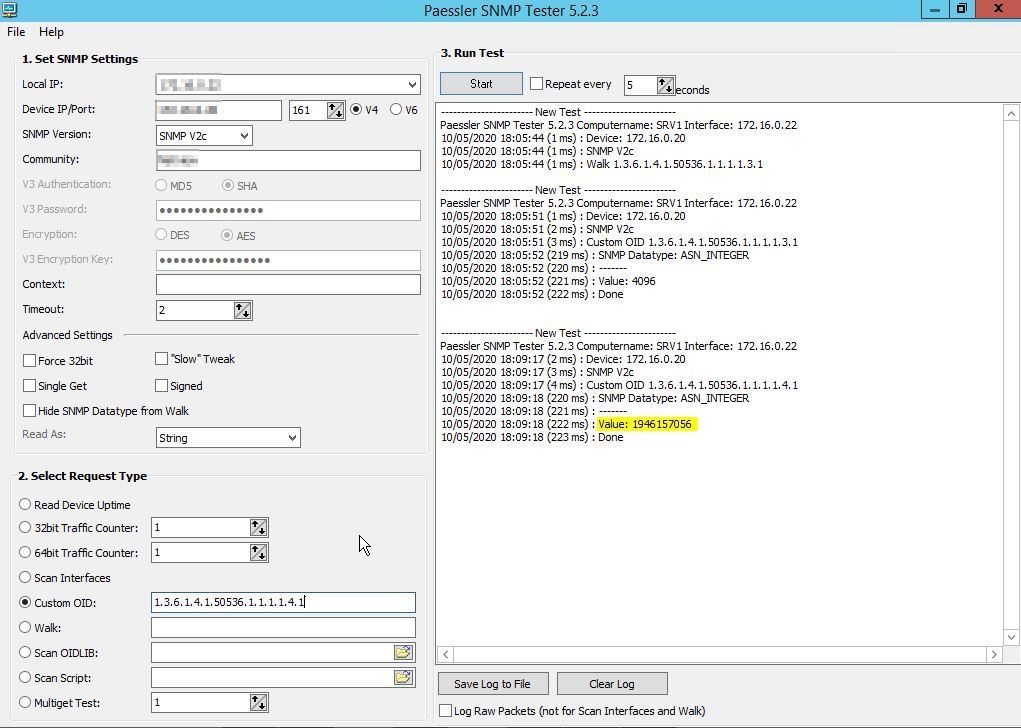This screenshot has height=728, width=1021.
Task: Click the Repeat interval spinner arrows
Action: 665,85
